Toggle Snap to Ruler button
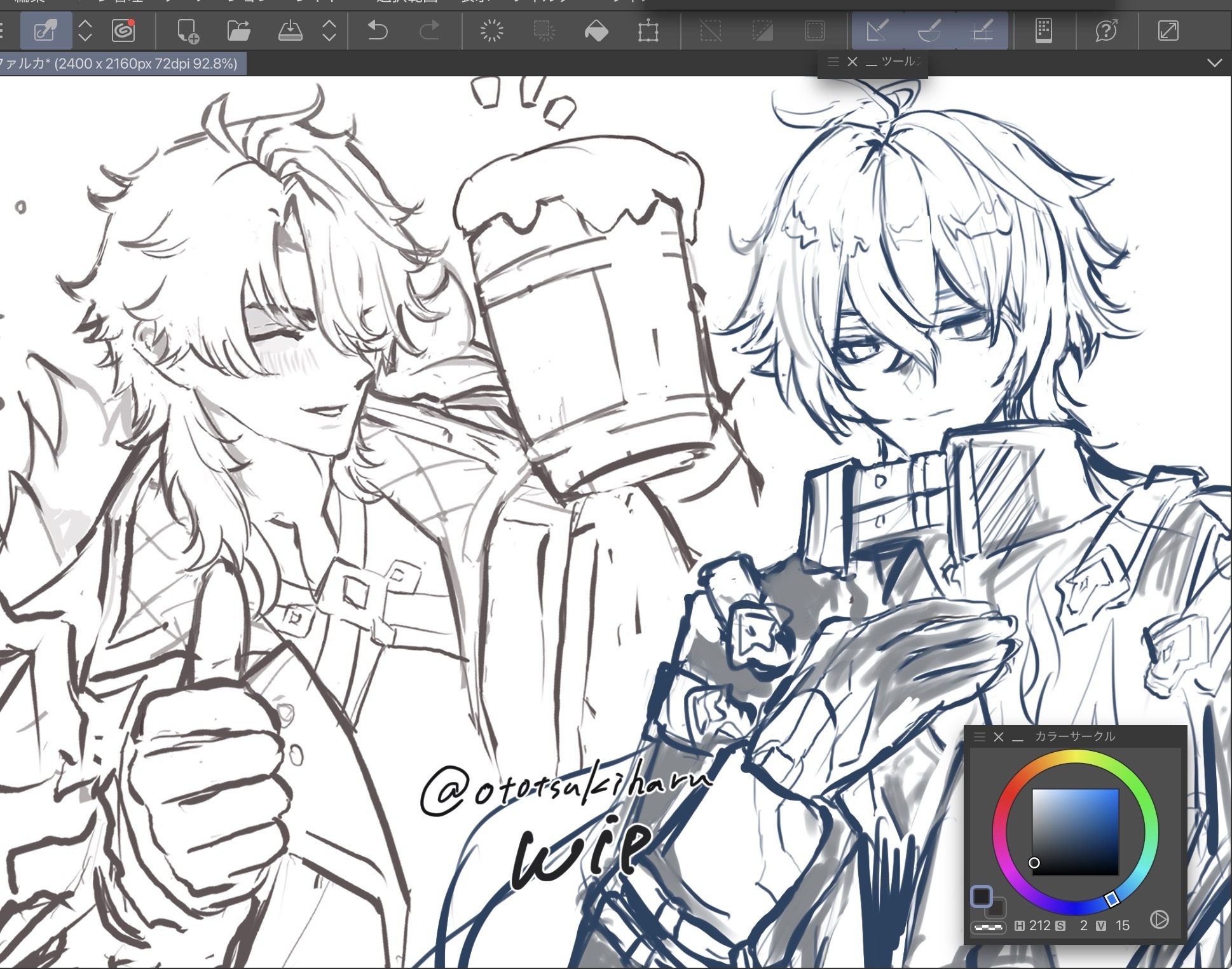 coord(877,30)
